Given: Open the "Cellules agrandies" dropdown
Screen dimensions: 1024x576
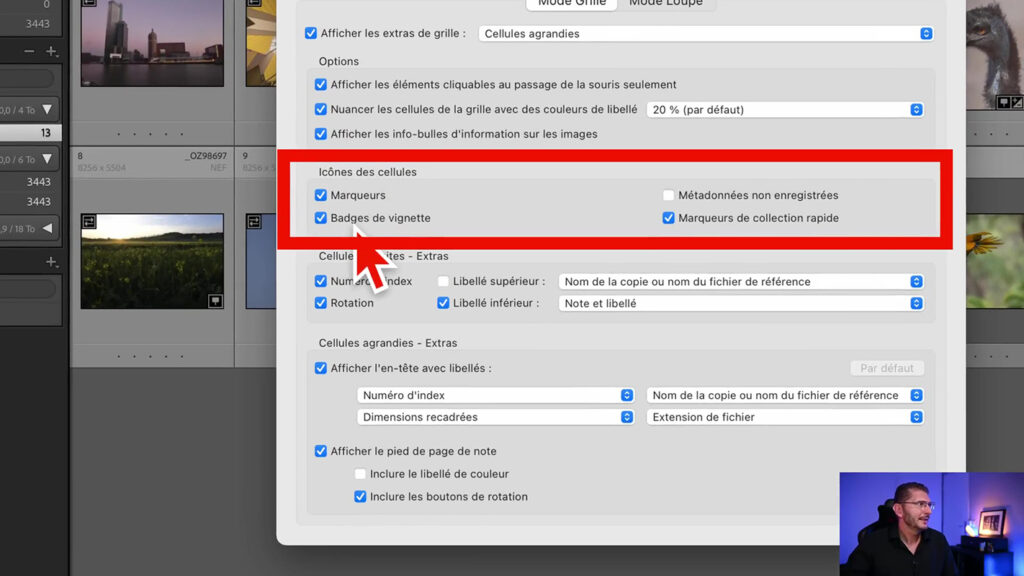Looking at the screenshot, I should pos(700,33).
